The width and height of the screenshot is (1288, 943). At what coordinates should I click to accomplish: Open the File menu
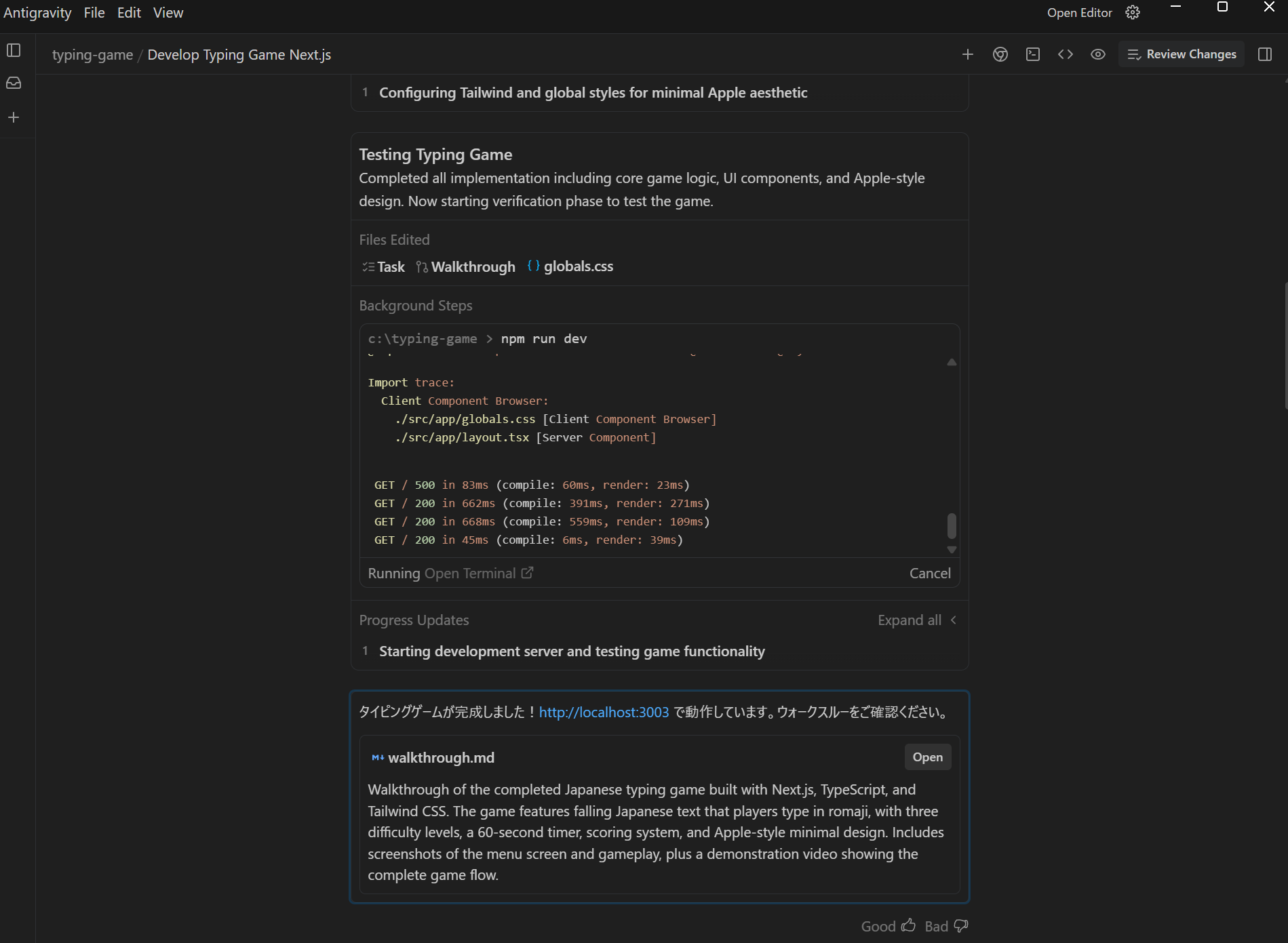(x=94, y=13)
